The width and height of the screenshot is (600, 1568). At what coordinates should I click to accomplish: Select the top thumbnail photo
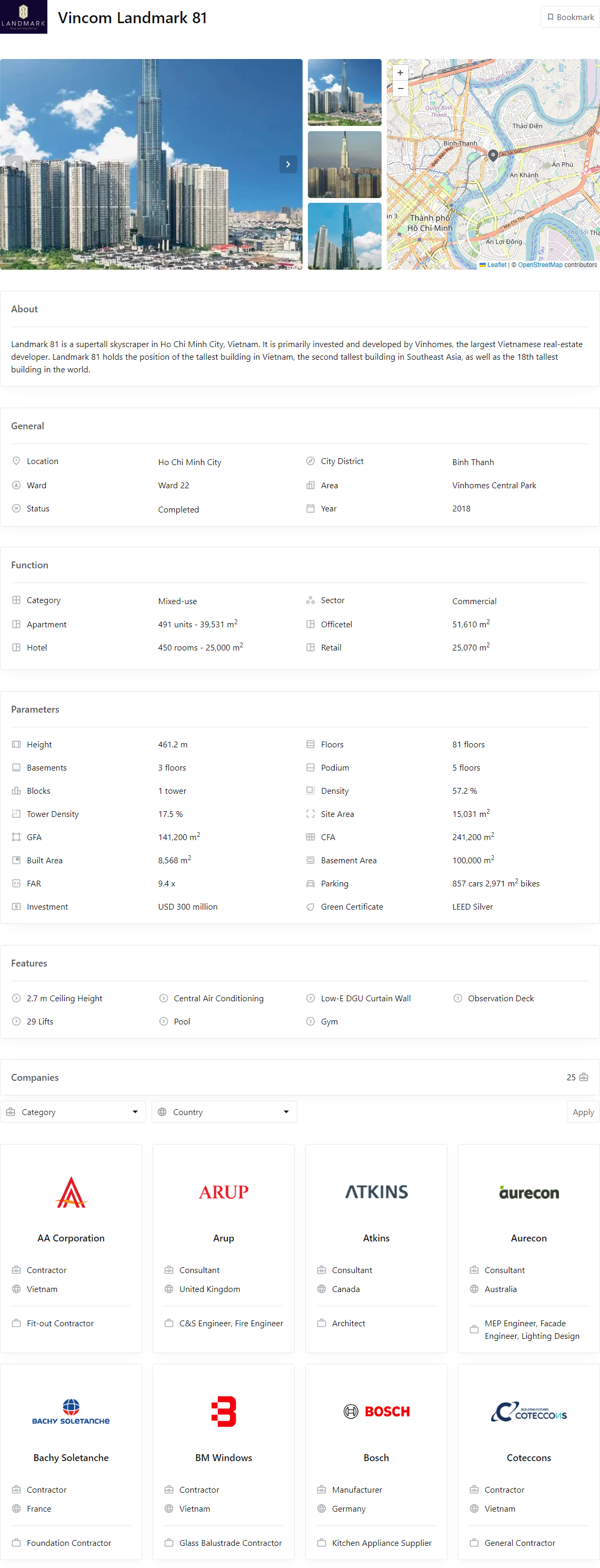[x=344, y=92]
